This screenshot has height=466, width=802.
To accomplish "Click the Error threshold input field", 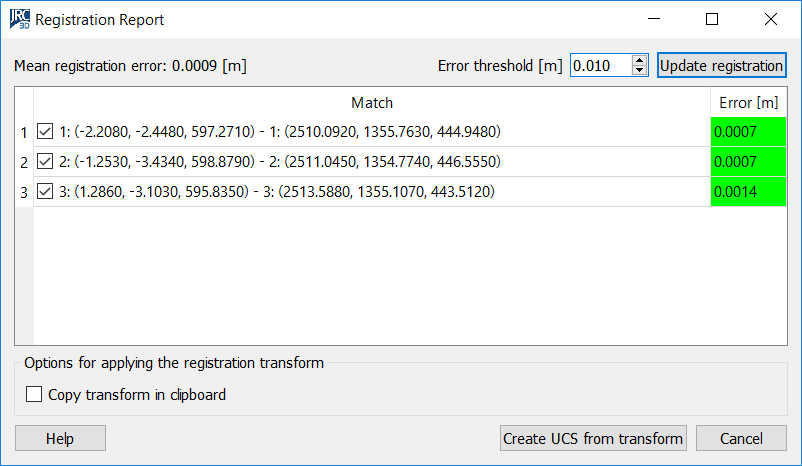I will [600, 66].
